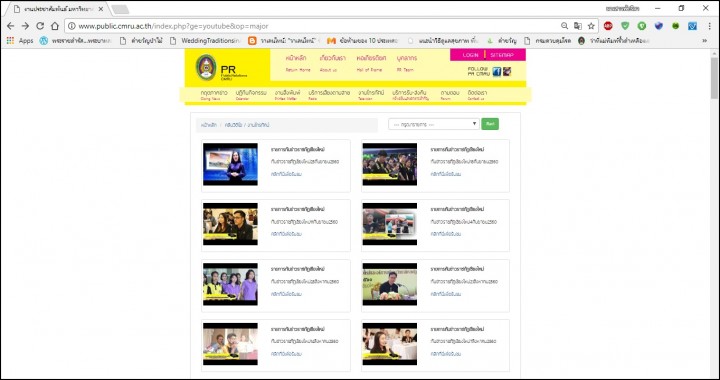The height and width of the screenshot is (380, 720).
Task: Open the WeddingTraditions bookmark
Action: (x=205, y=41)
